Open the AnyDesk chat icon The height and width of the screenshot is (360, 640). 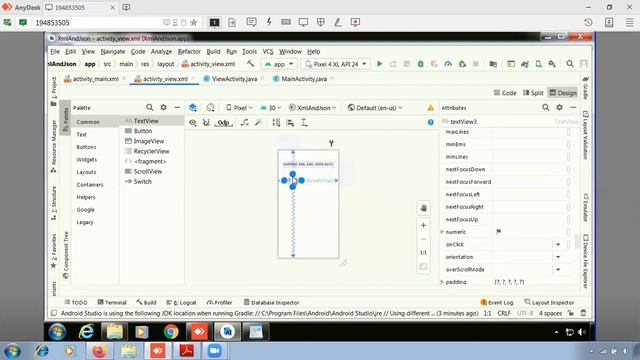[251, 22]
